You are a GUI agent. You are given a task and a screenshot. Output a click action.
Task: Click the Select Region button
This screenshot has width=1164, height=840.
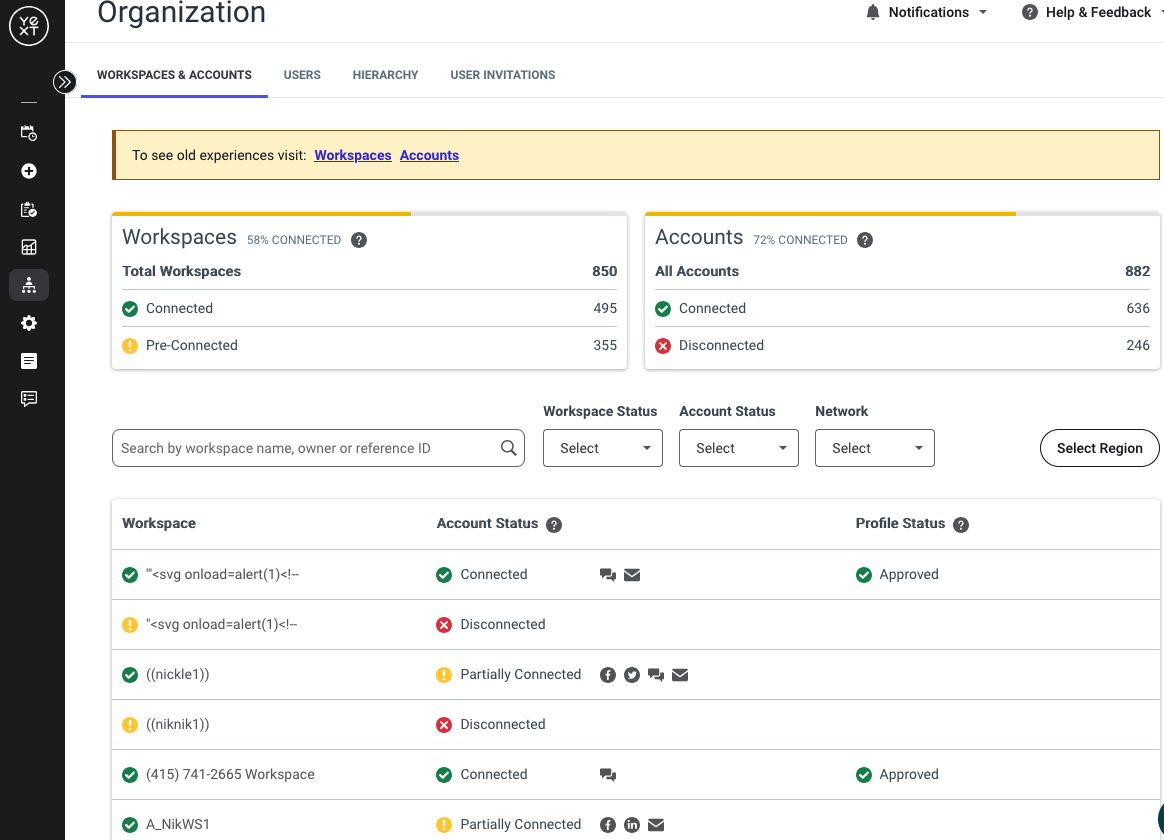click(x=1099, y=448)
